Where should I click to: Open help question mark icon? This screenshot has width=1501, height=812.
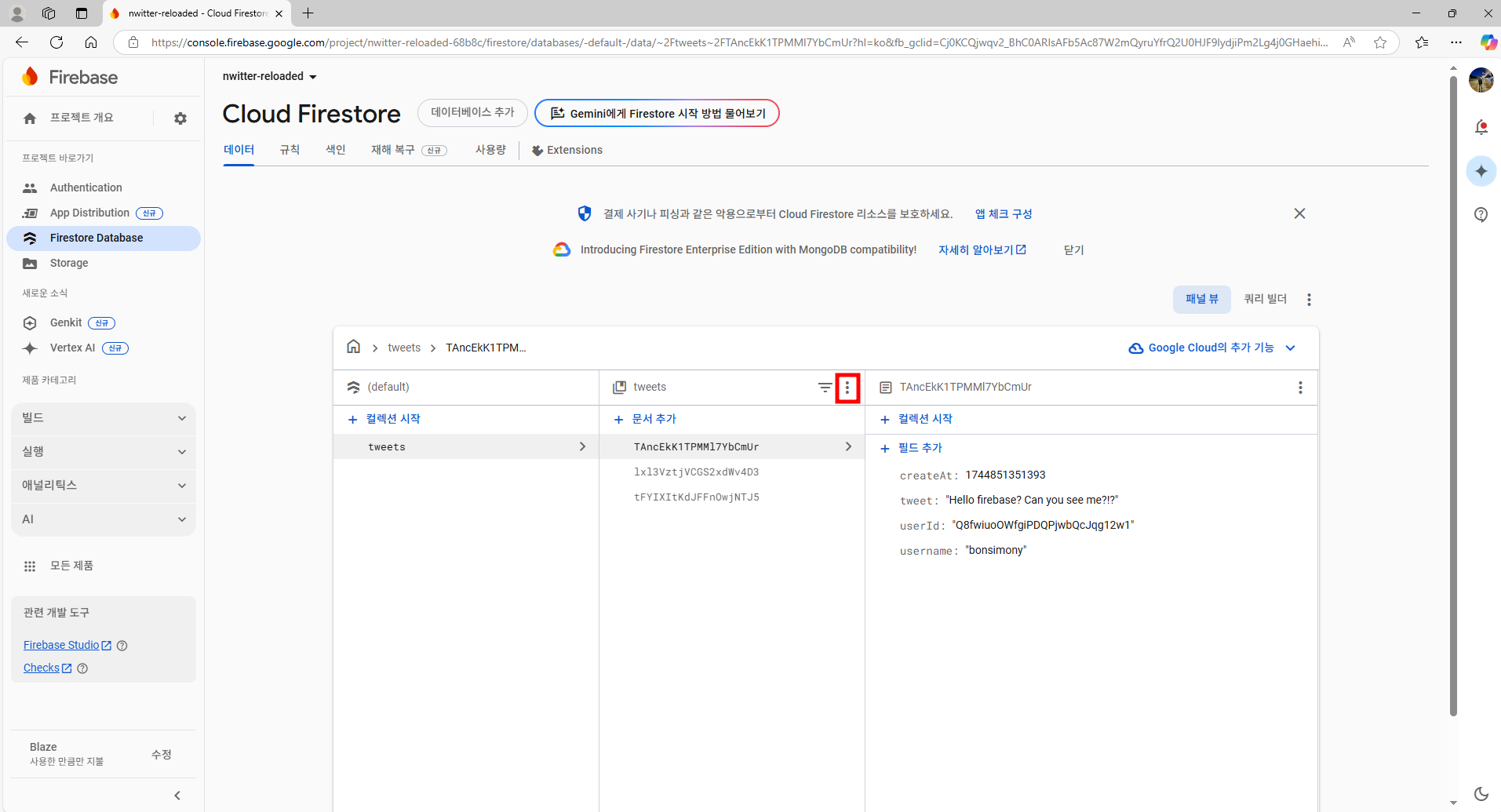pyautogui.click(x=1481, y=214)
